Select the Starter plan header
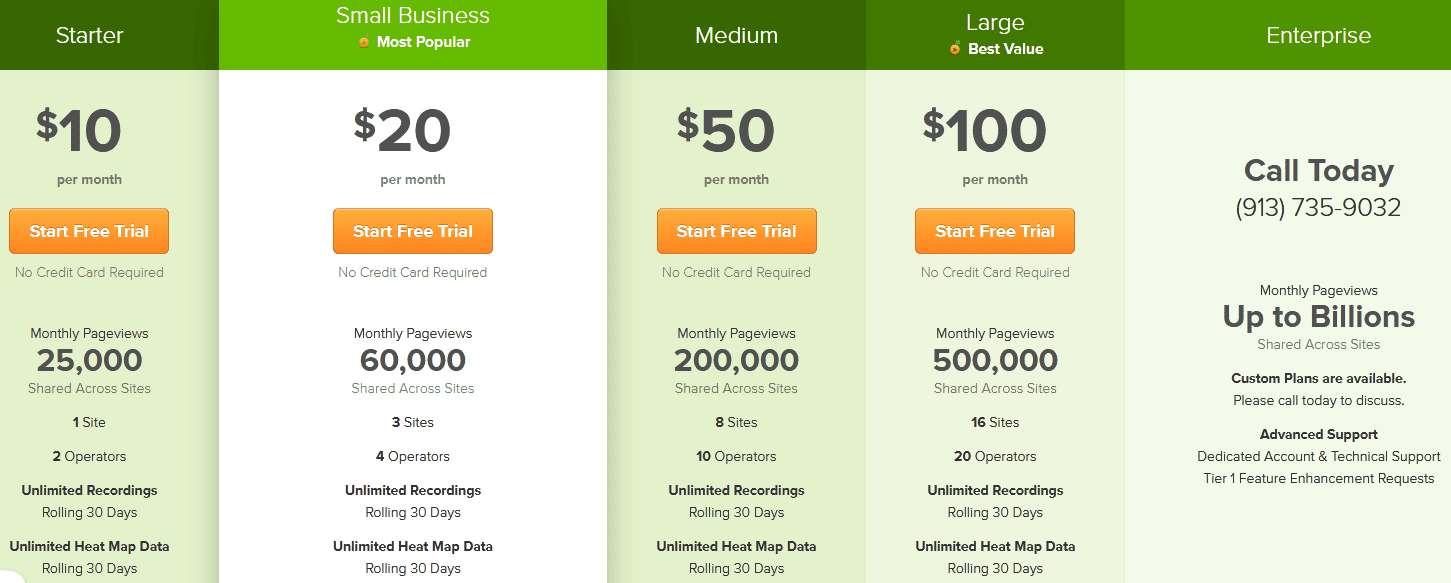Screen dimensions: 1451x583 (89, 35)
